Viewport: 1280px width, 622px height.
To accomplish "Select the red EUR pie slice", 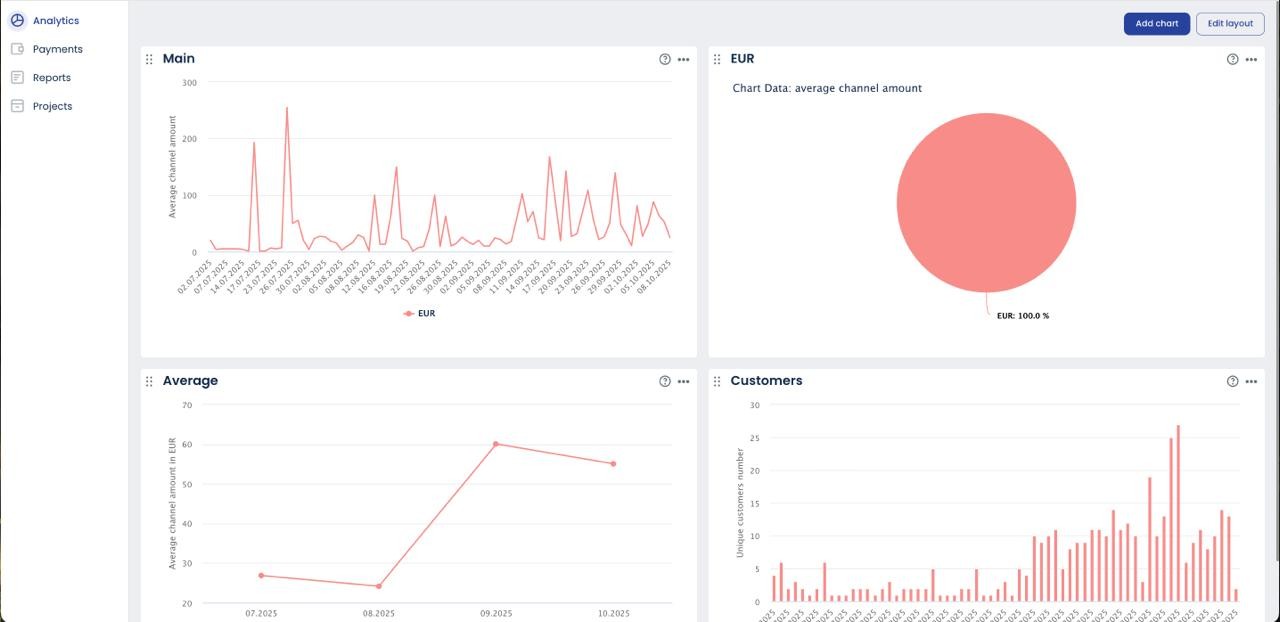I will (x=986, y=201).
